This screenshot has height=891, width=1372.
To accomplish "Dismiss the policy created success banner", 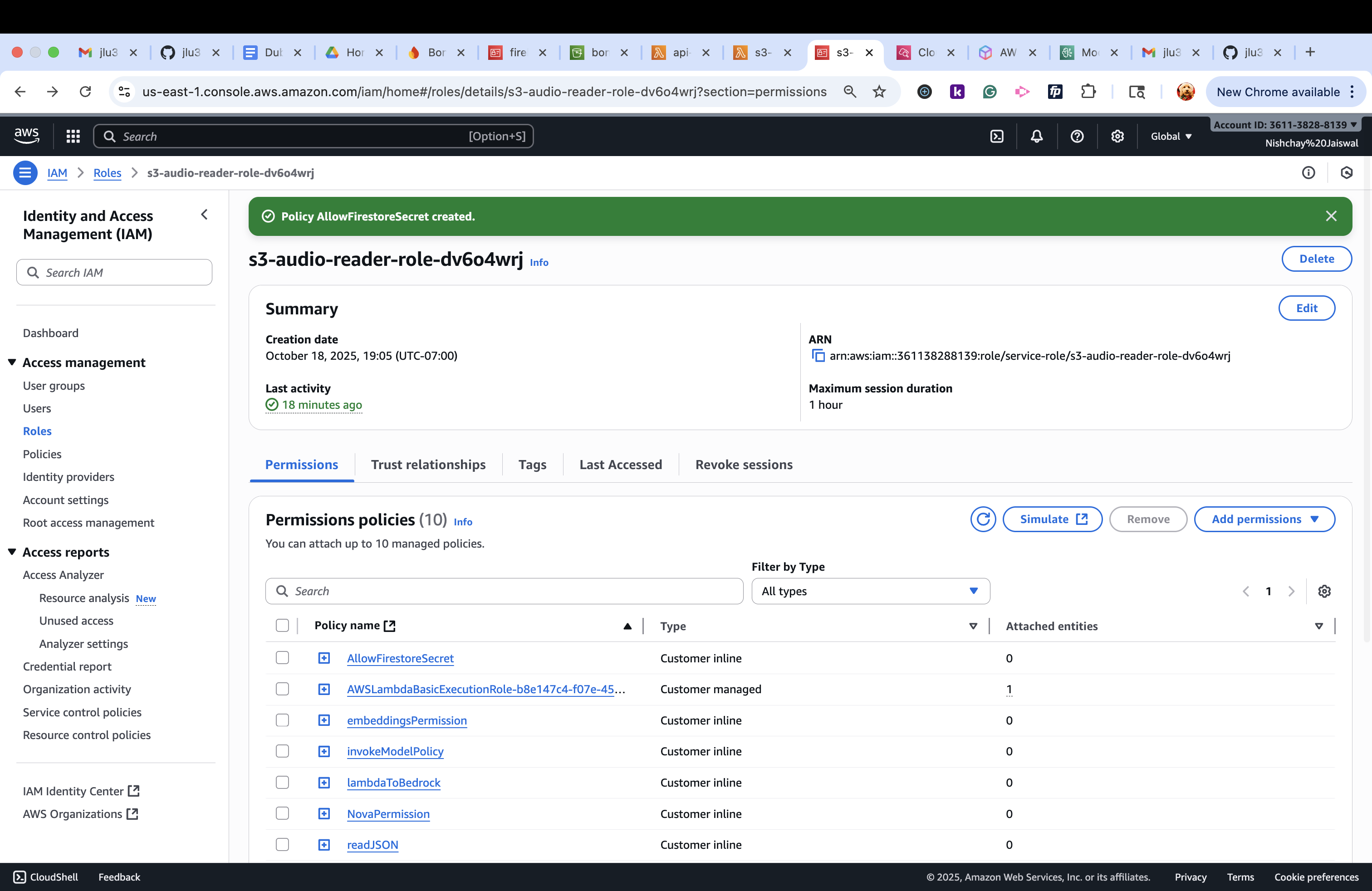I will [x=1331, y=216].
